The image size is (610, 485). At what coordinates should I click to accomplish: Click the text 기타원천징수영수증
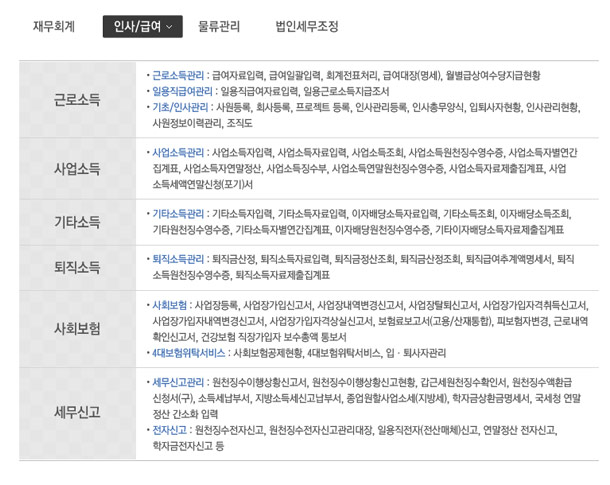[191, 230]
